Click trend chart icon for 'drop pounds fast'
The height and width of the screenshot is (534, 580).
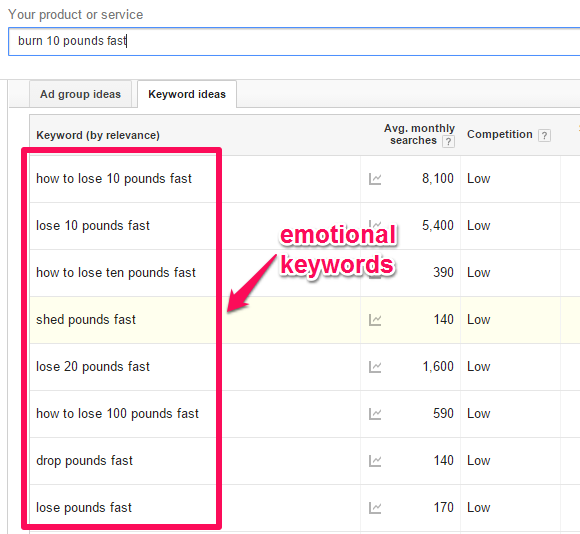click(x=375, y=461)
